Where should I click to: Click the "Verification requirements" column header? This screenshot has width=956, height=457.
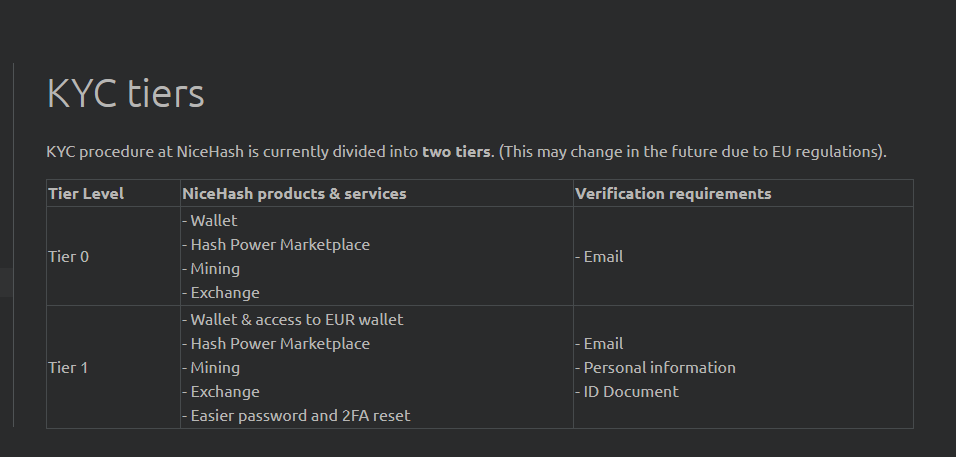(673, 193)
